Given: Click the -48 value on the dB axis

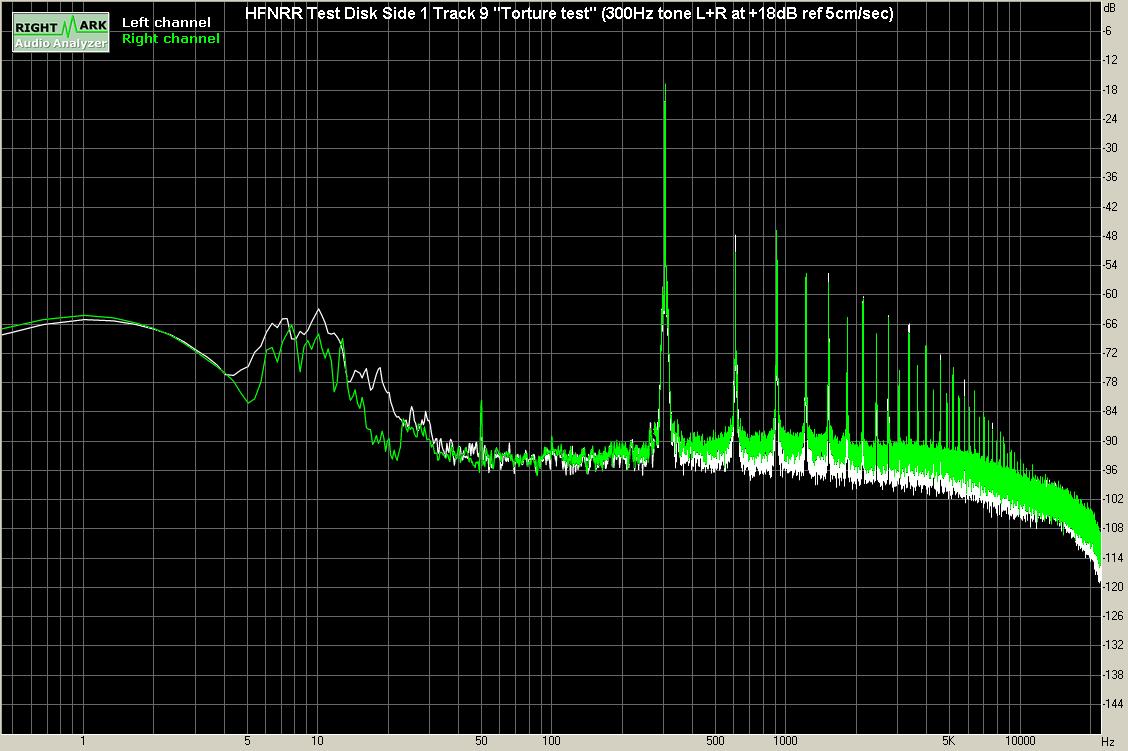Looking at the screenshot, I should [x=1111, y=236].
